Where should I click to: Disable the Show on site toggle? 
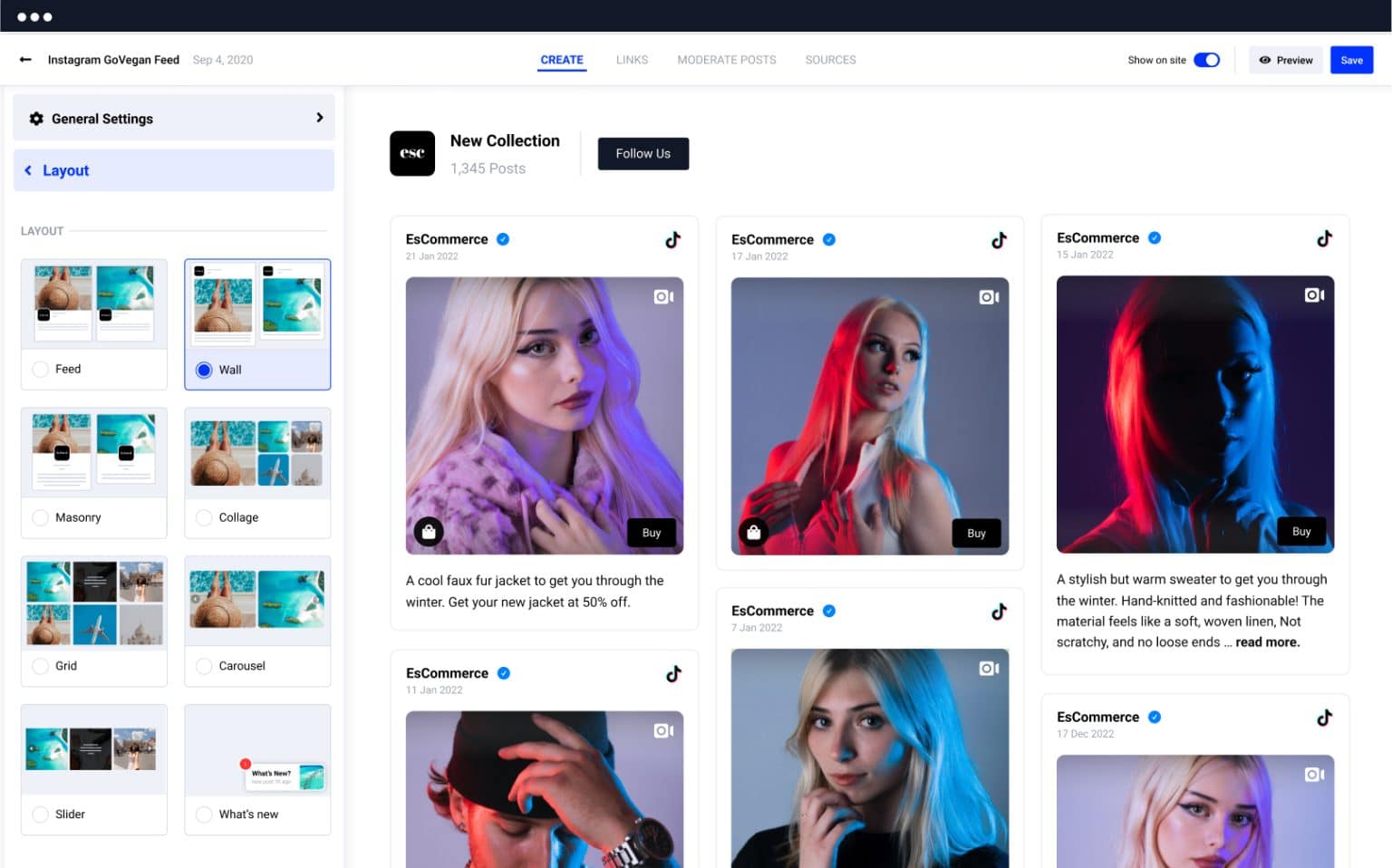1206,59
